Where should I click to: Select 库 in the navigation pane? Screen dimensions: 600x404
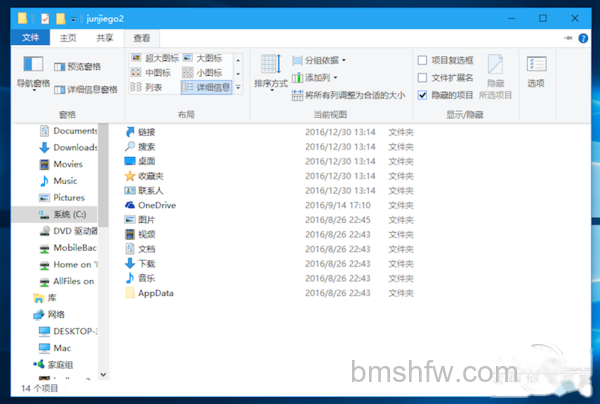pyautogui.click(x=45, y=298)
